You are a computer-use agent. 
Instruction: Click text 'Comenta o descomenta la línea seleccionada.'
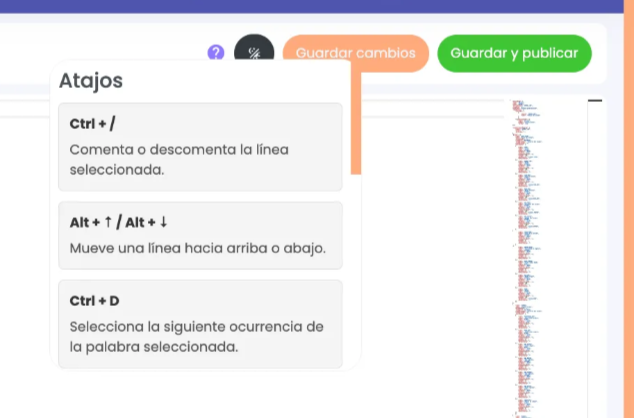(x=179, y=160)
